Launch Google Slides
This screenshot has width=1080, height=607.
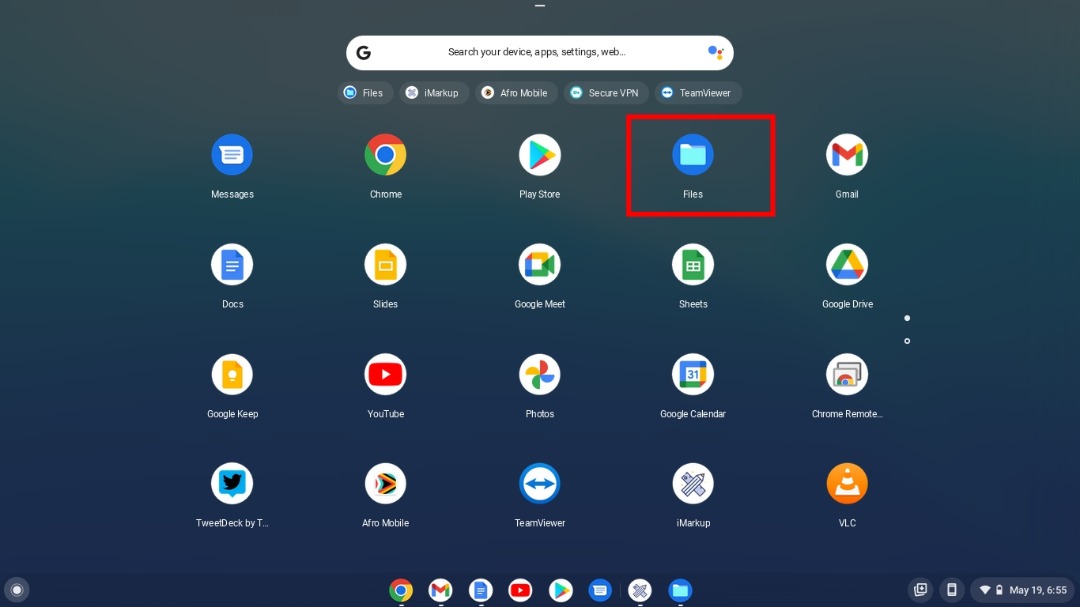[385, 265]
